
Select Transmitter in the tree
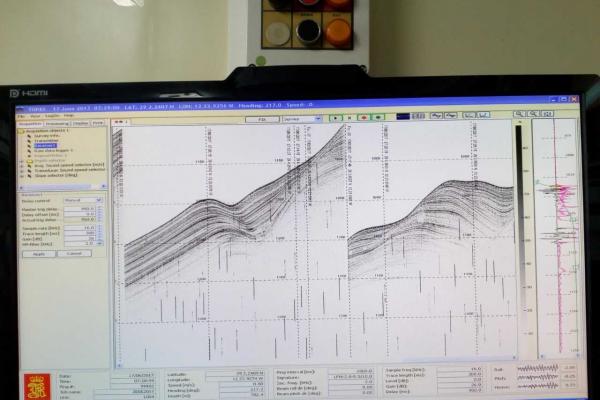(x=46, y=140)
